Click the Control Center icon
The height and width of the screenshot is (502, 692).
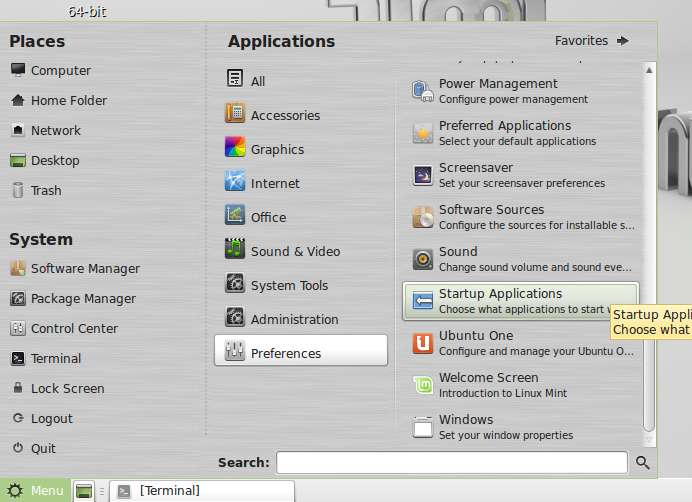click(x=18, y=328)
